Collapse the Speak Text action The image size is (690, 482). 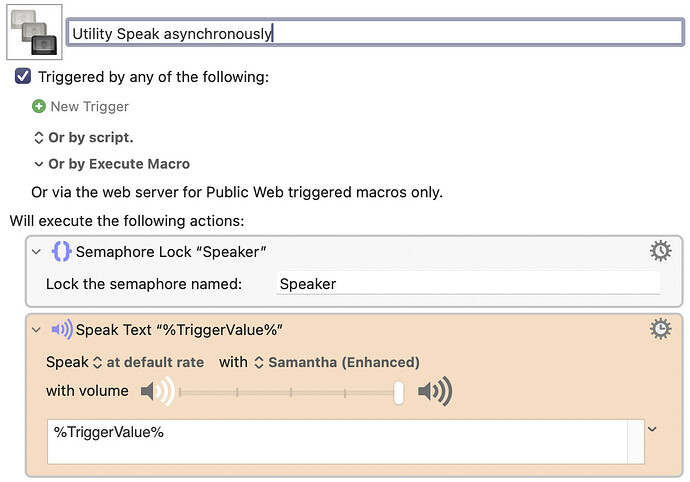37,330
